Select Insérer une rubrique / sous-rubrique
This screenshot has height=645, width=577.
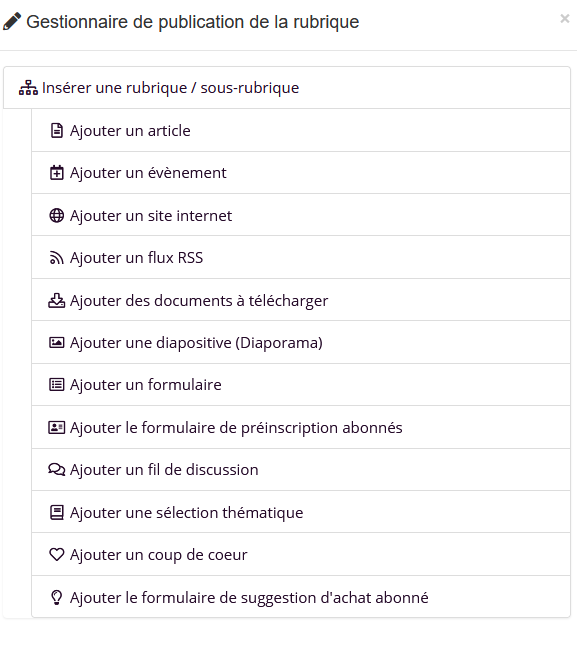point(287,88)
